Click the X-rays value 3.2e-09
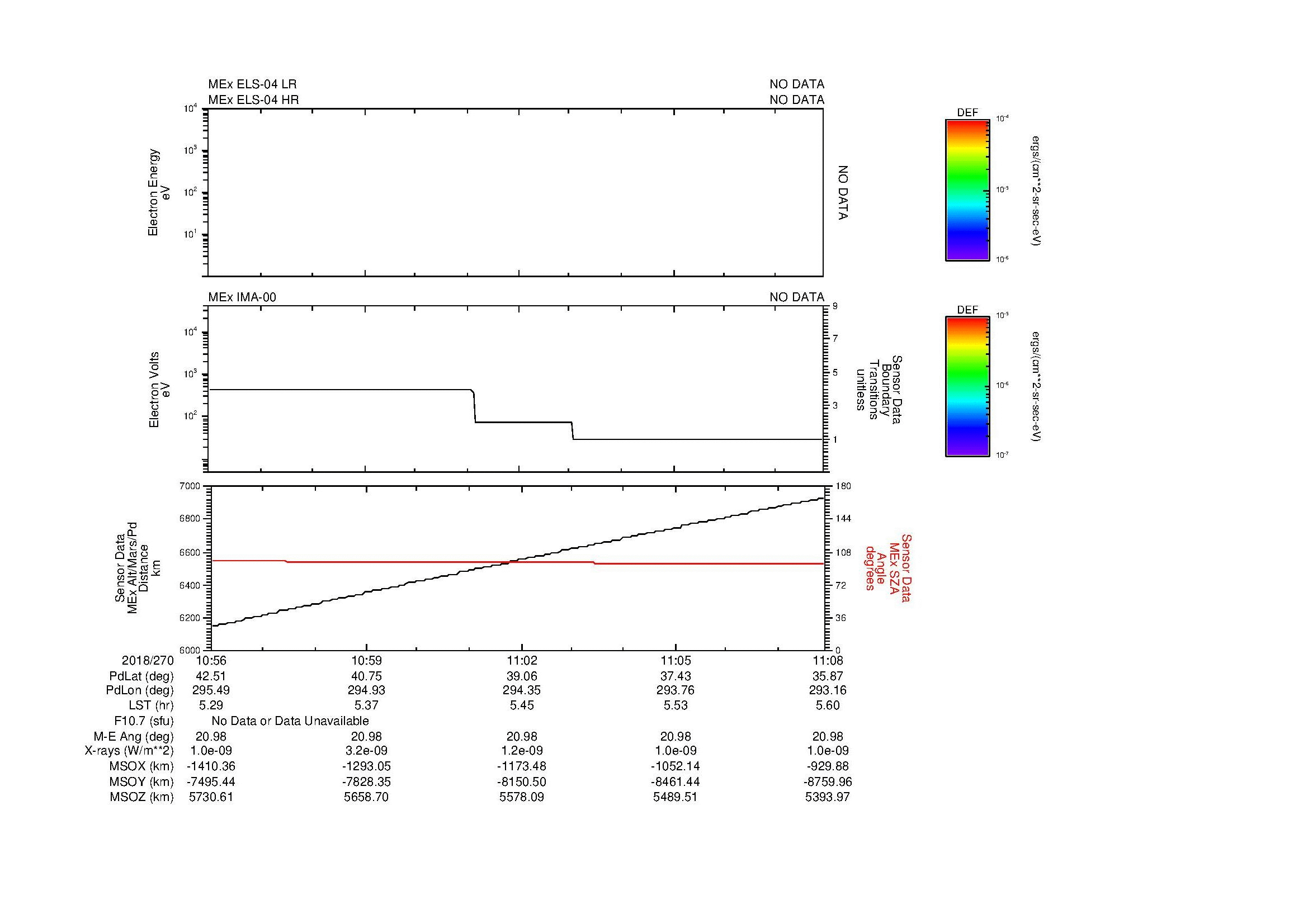1308x924 pixels. pos(366,751)
